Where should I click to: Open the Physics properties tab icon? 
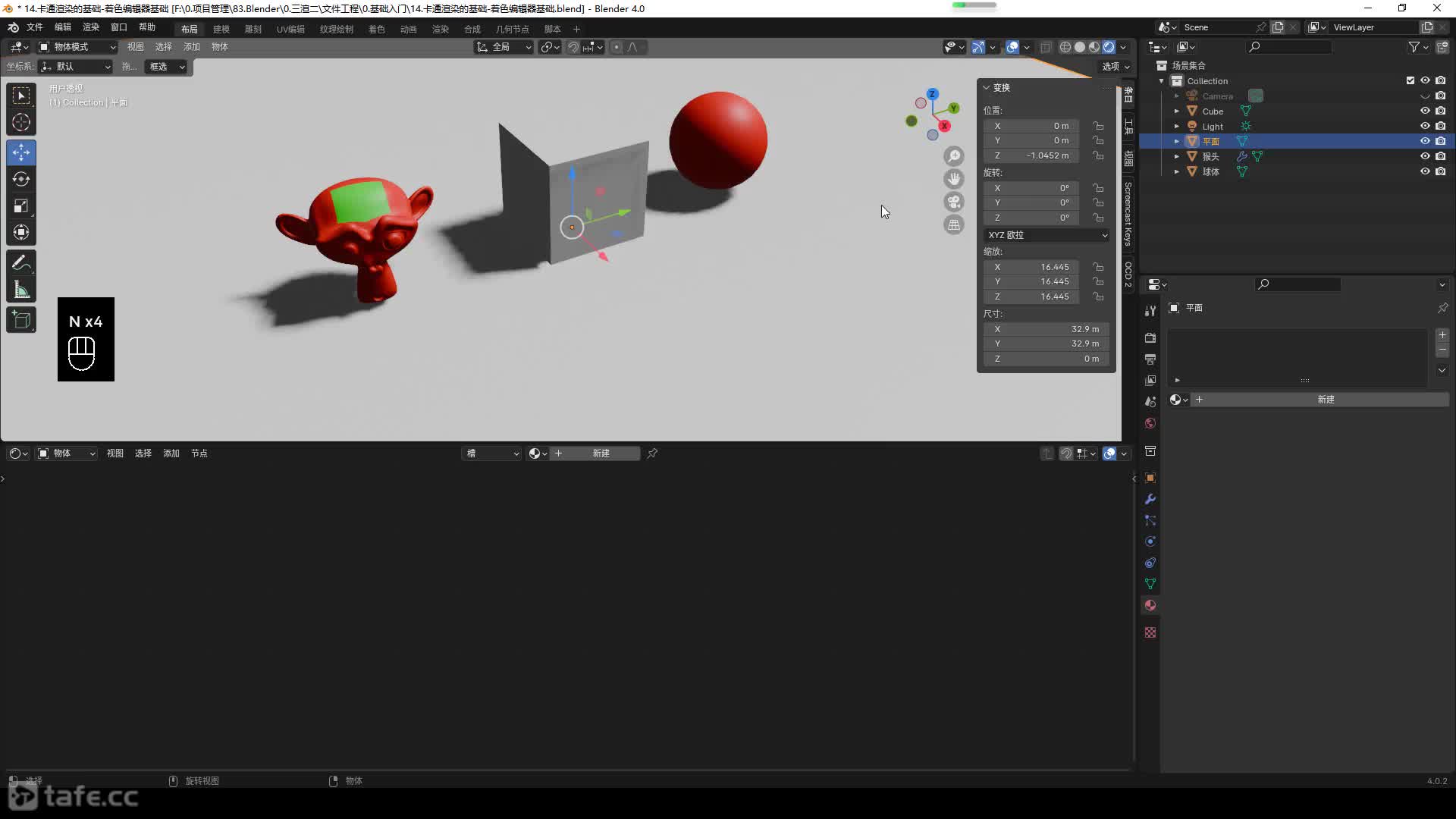1150,541
